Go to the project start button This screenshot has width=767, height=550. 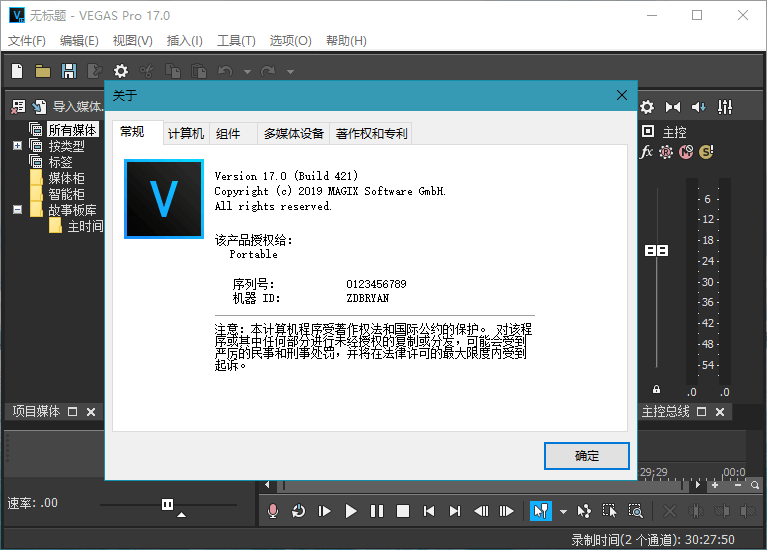(429, 511)
